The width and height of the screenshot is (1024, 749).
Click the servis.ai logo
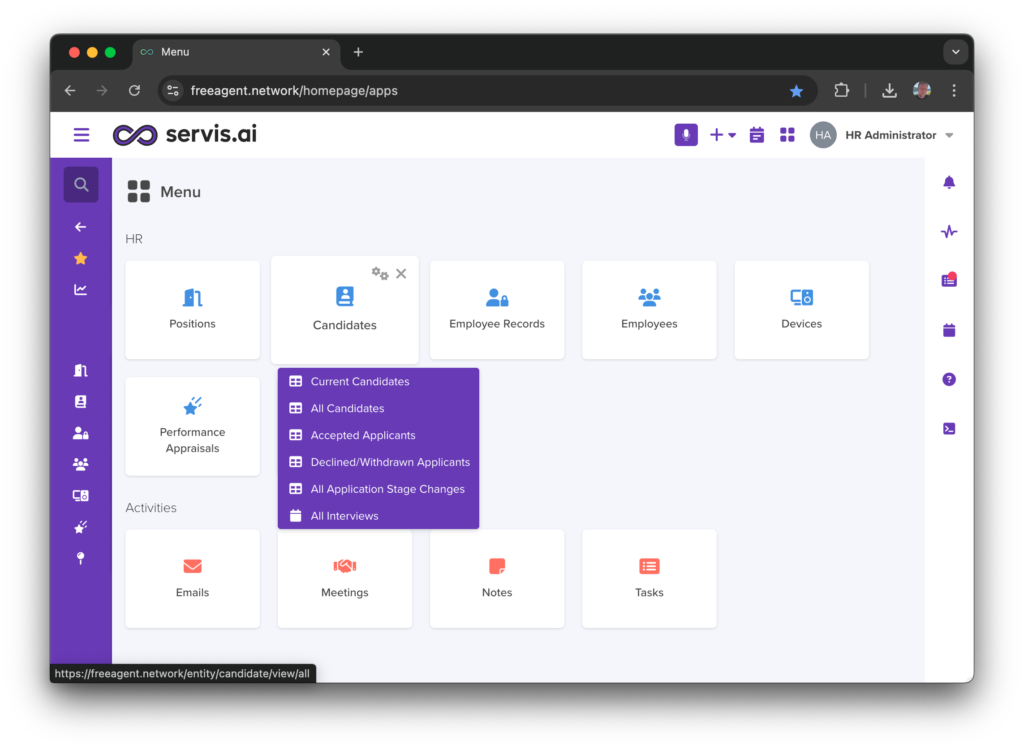(x=185, y=135)
